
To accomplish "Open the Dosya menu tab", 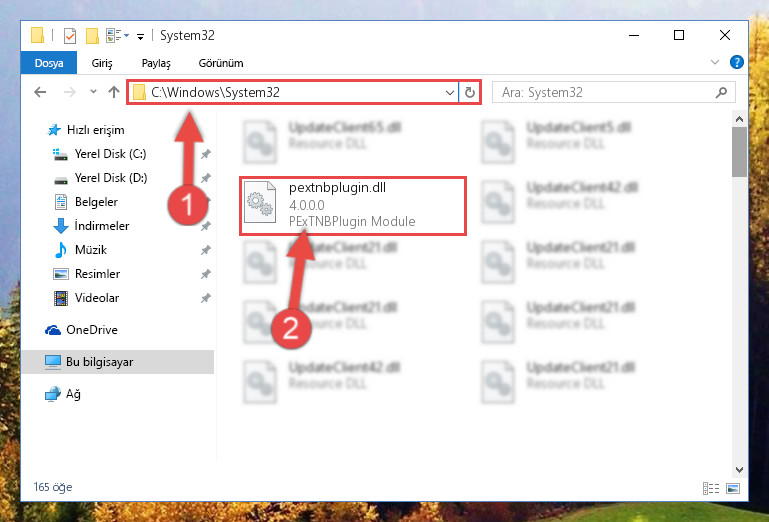I will [49, 63].
